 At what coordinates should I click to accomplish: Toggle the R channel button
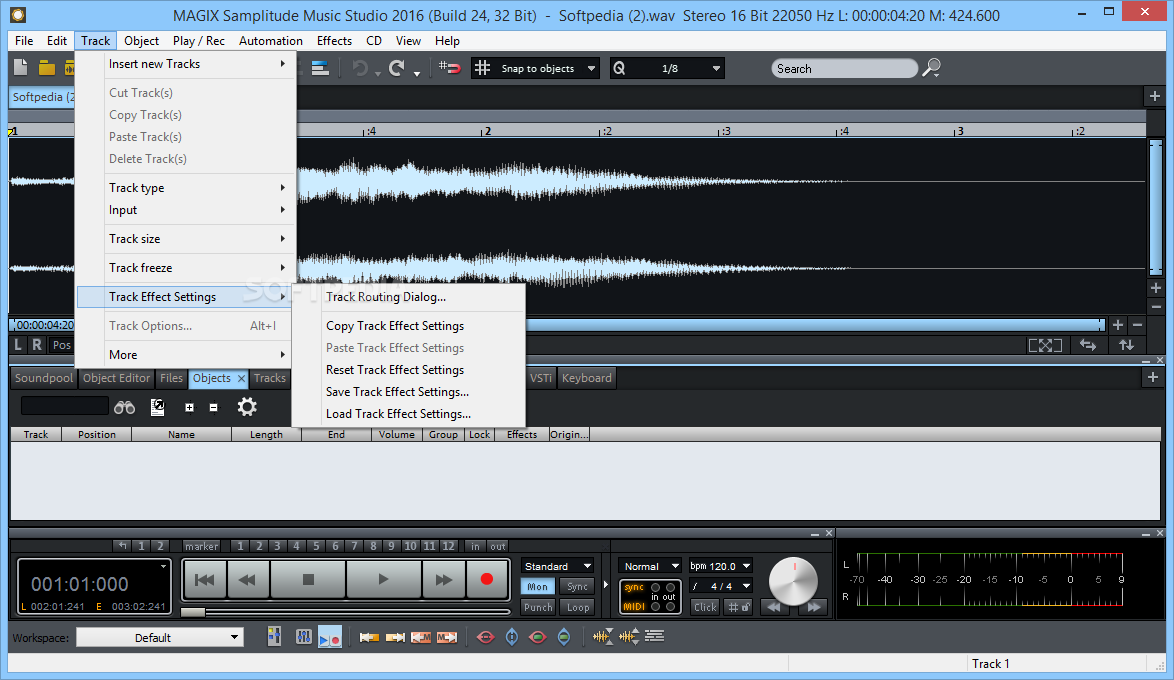(x=37, y=344)
